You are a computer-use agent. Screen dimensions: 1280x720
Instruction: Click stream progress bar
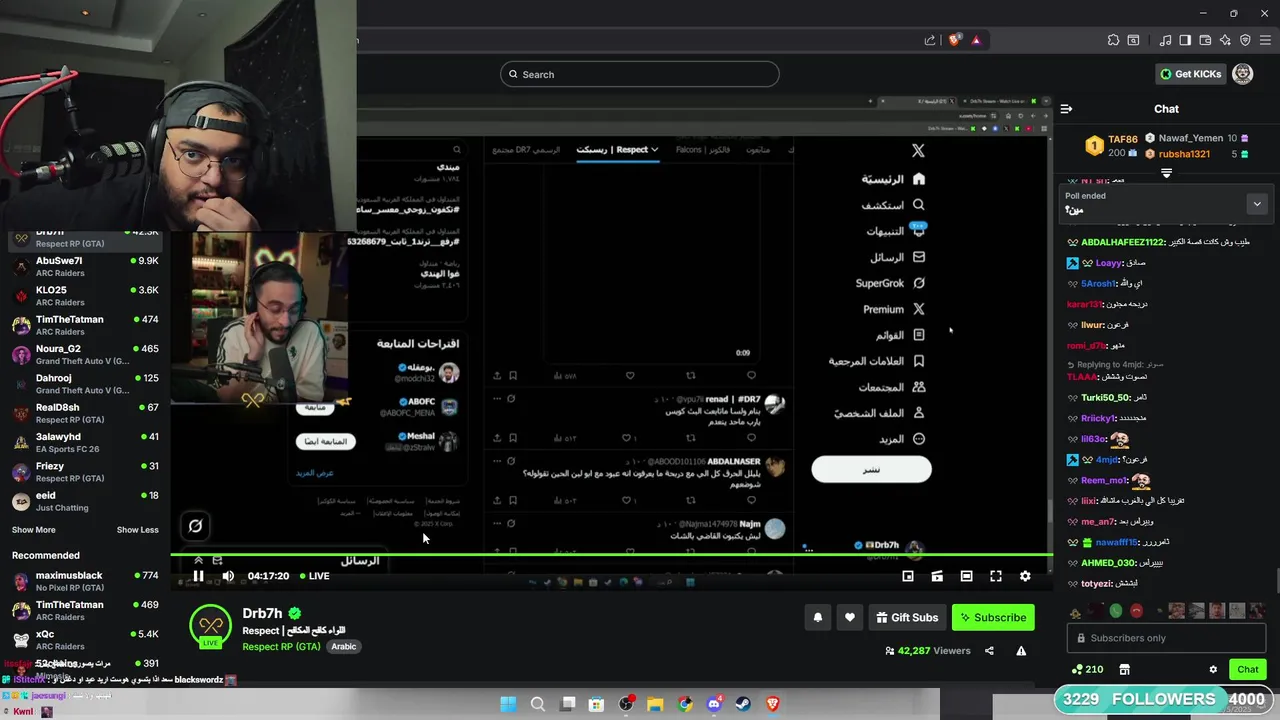(x=611, y=555)
